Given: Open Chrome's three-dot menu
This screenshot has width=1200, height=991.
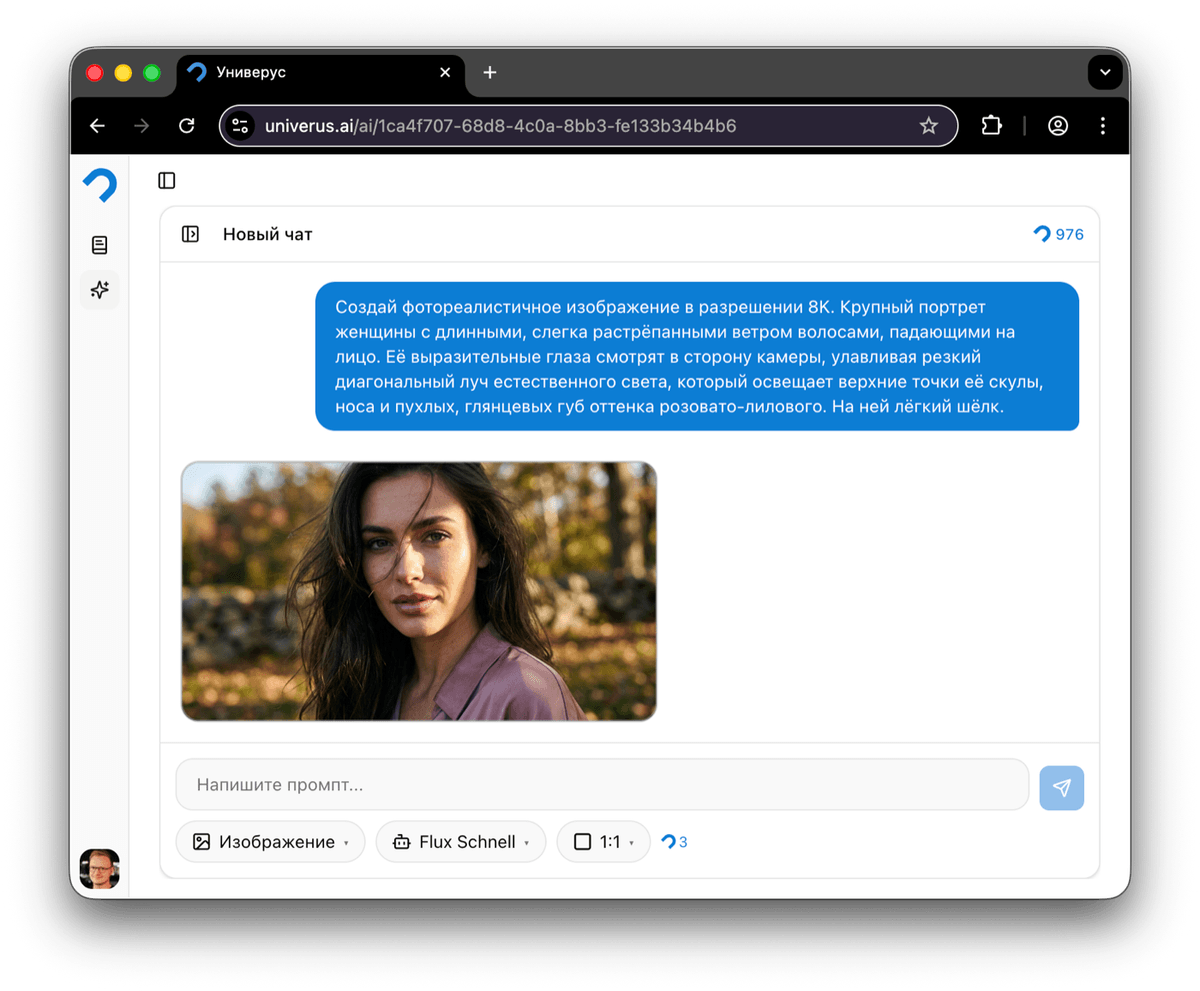Looking at the screenshot, I should click(x=1102, y=125).
